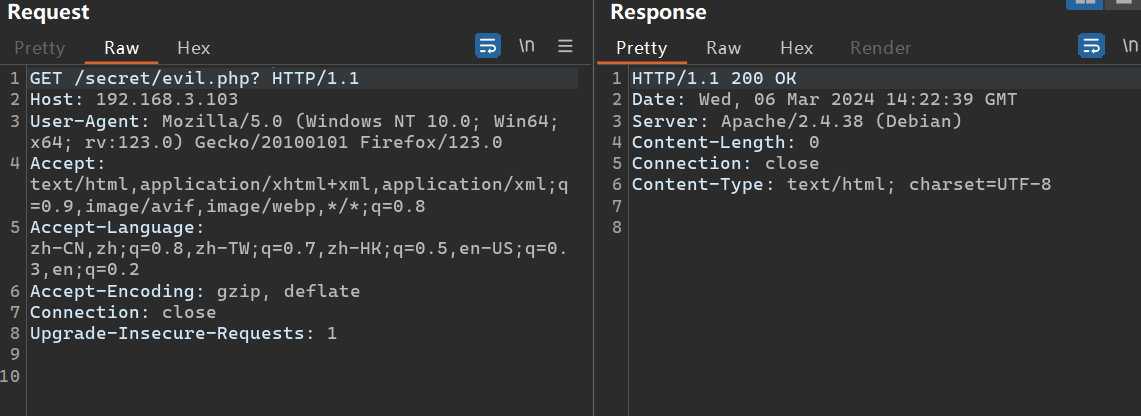This screenshot has height=416, width=1141.
Task: Toggle word wrap in the Response viewer
Action: (1091, 46)
